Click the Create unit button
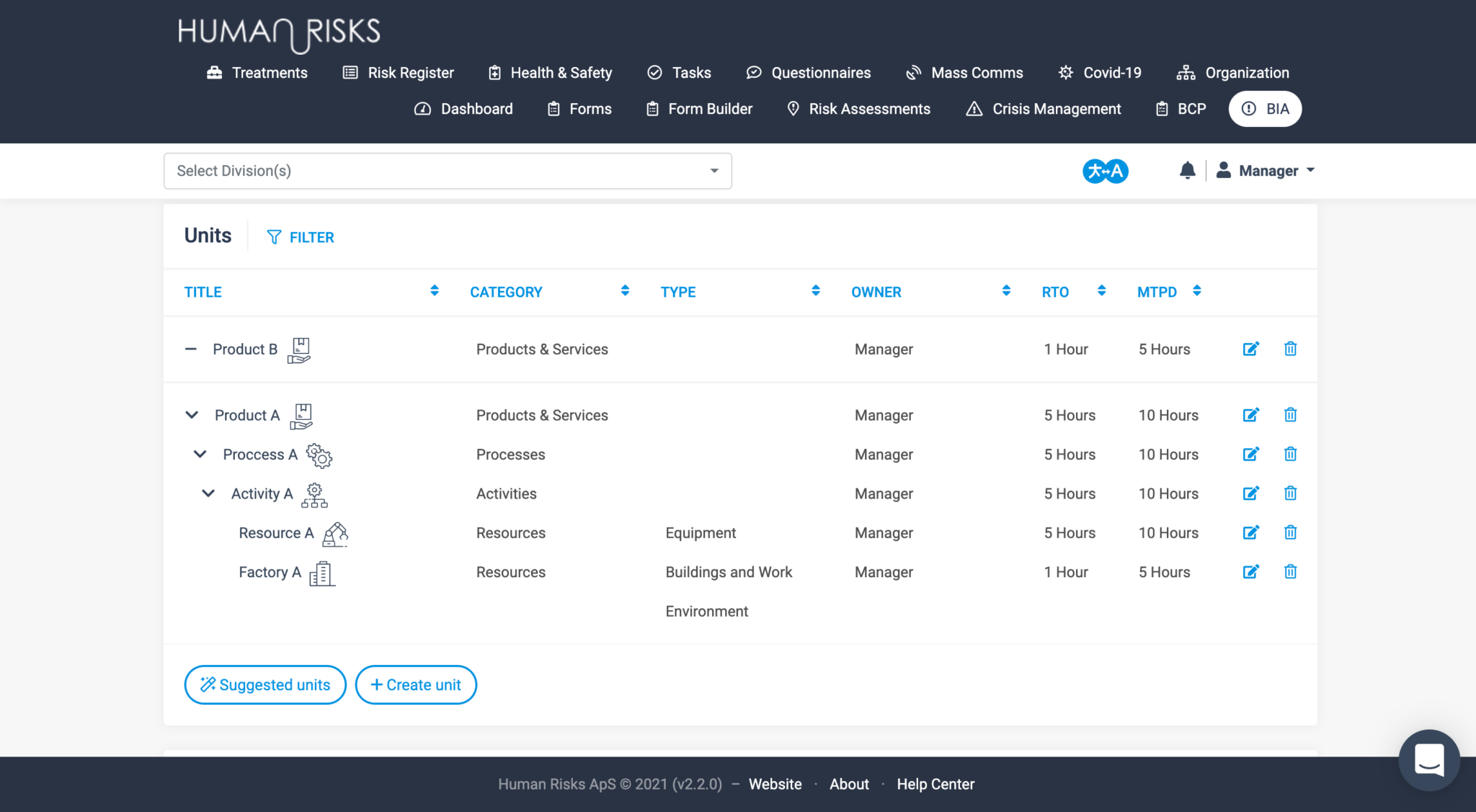This screenshot has width=1476, height=812. click(x=416, y=684)
